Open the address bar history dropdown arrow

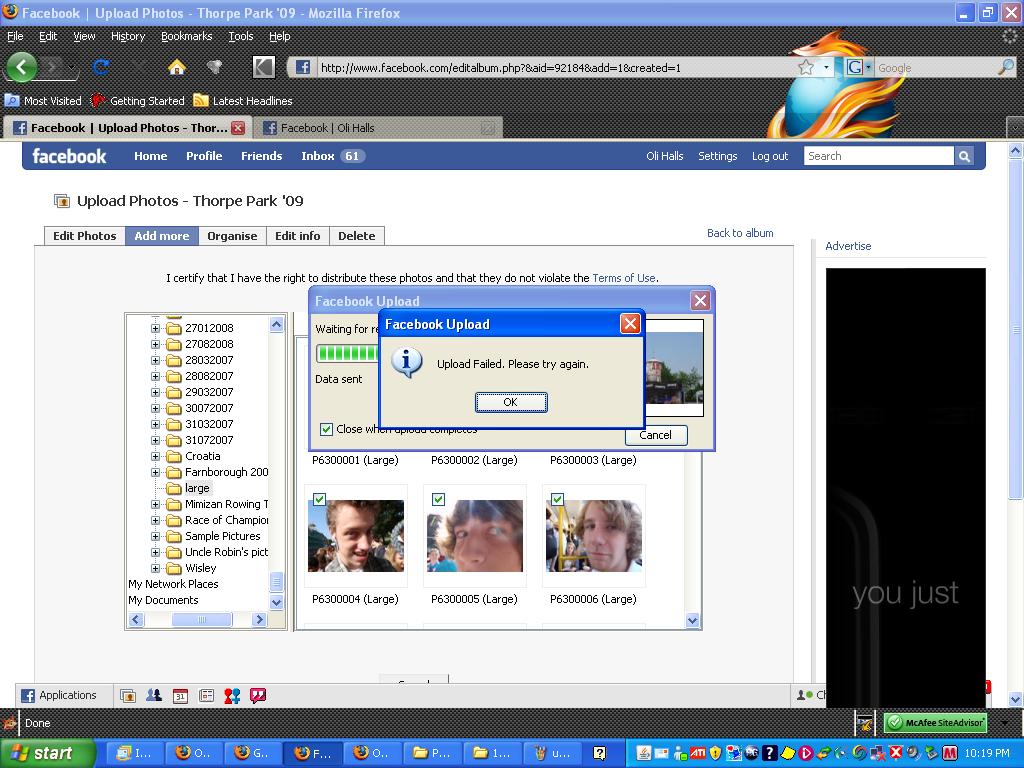[x=826, y=67]
